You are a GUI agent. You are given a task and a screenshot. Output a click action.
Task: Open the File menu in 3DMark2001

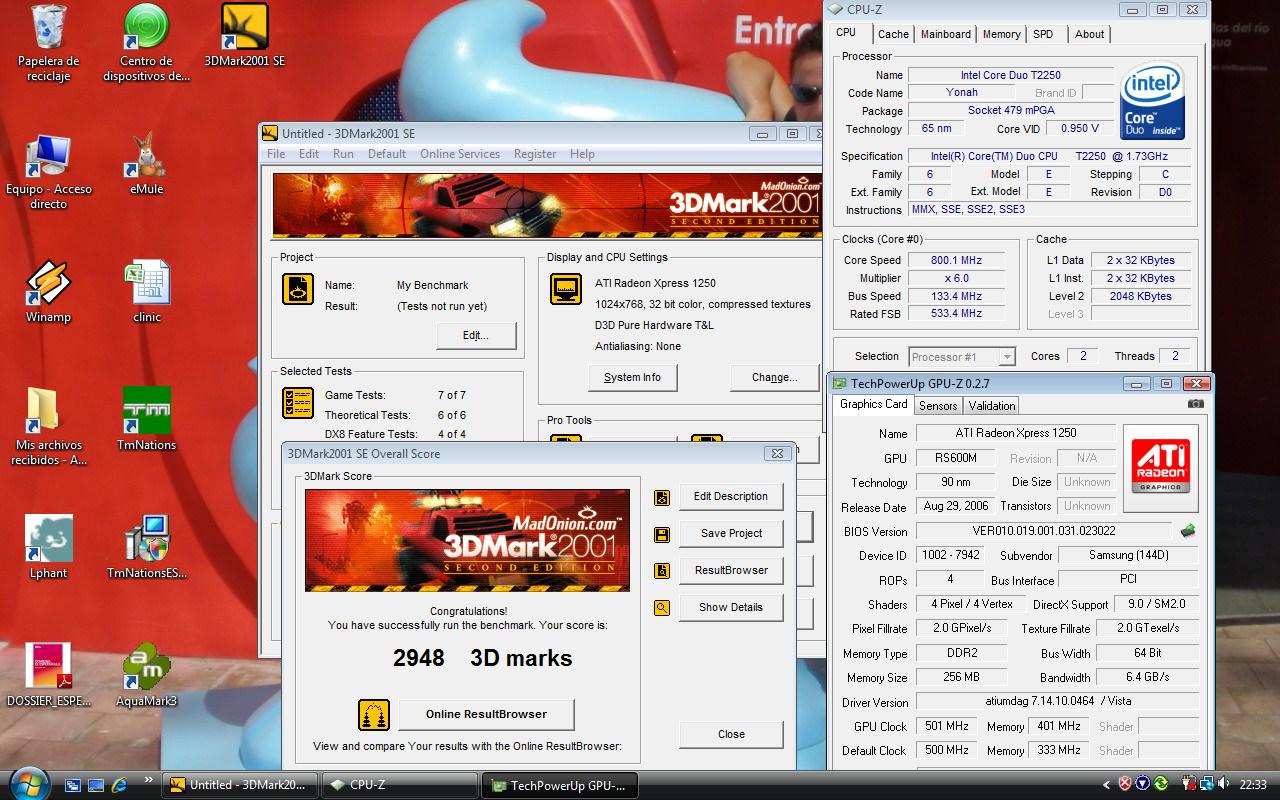pos(276,154)
